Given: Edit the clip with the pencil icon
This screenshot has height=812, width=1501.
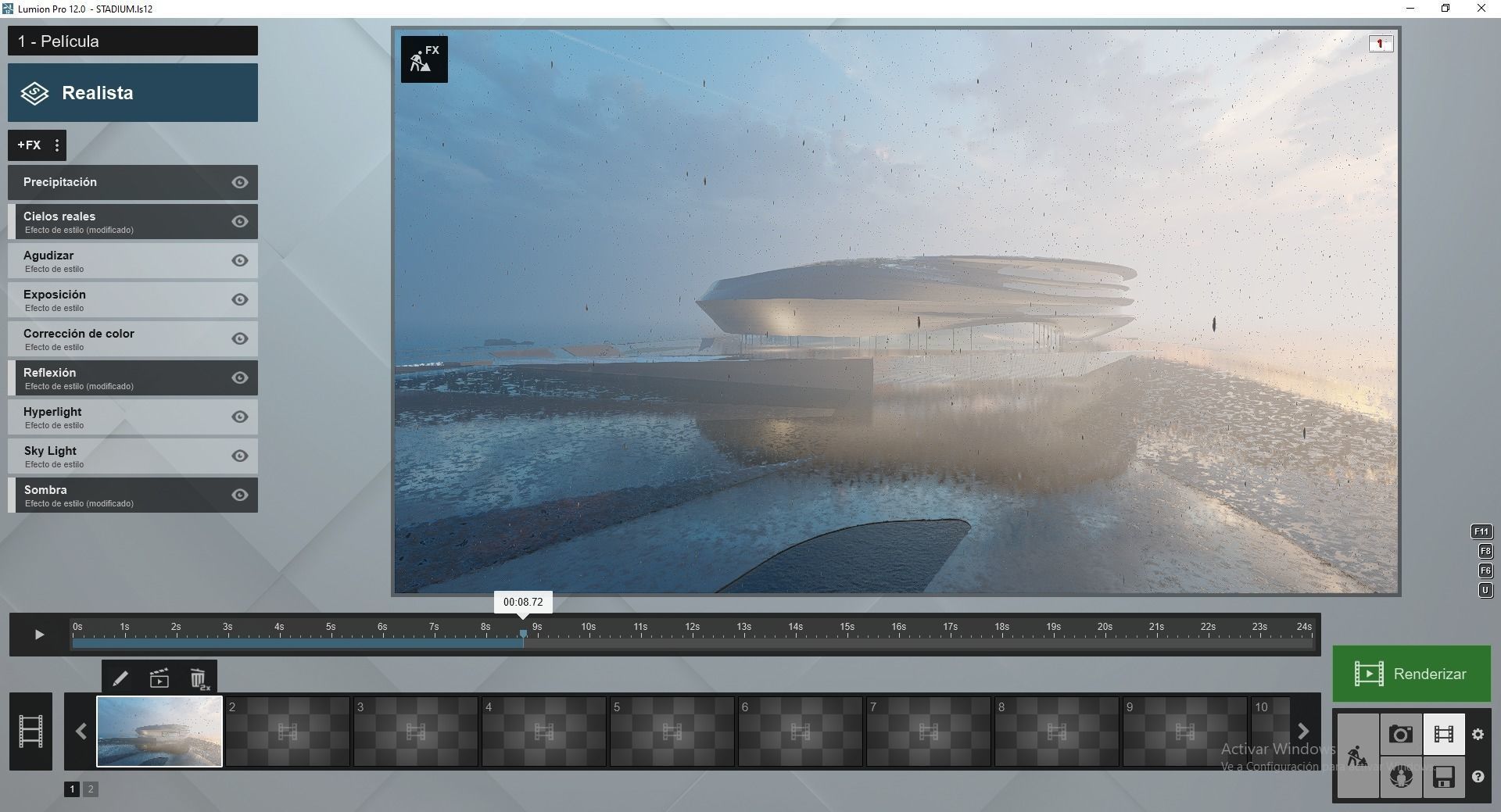Looking at the screenshot, I should [x=120, y=677].
